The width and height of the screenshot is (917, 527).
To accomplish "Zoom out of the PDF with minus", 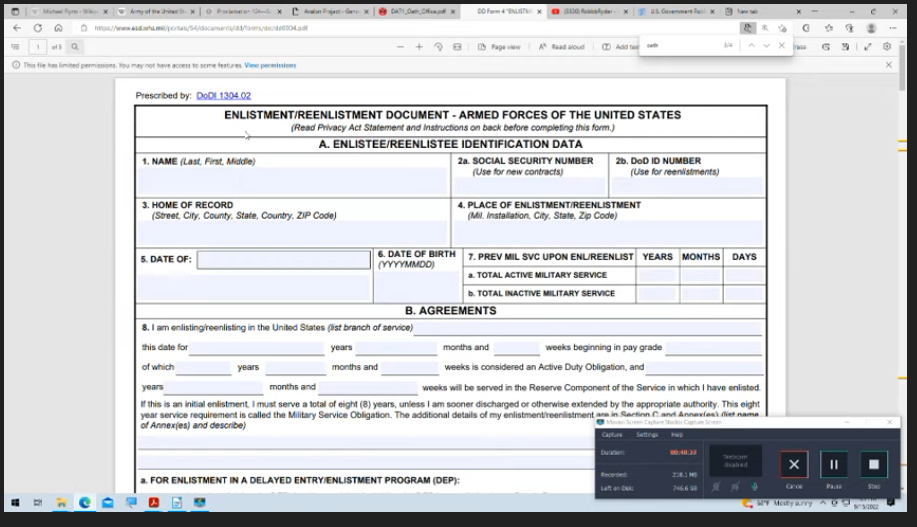I will click(400, 47).
